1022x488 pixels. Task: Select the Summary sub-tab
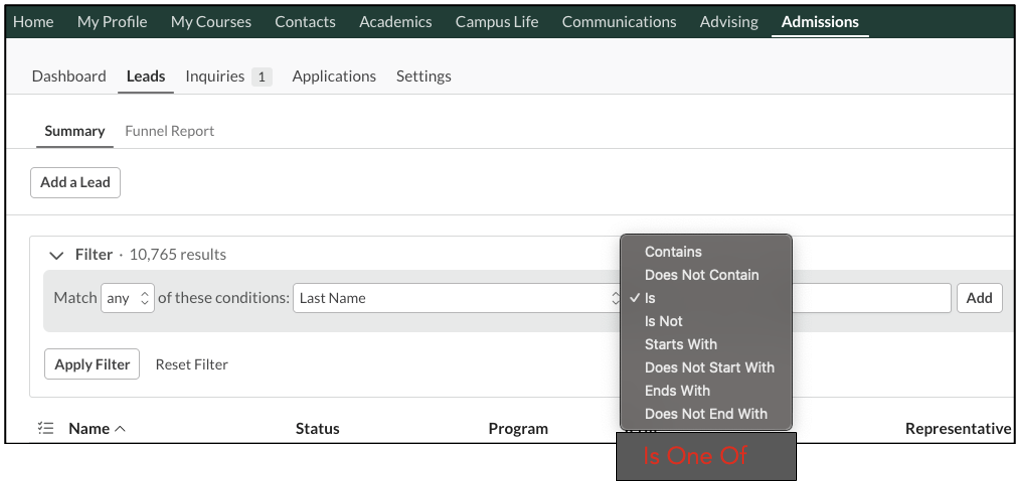click(74, 131)
